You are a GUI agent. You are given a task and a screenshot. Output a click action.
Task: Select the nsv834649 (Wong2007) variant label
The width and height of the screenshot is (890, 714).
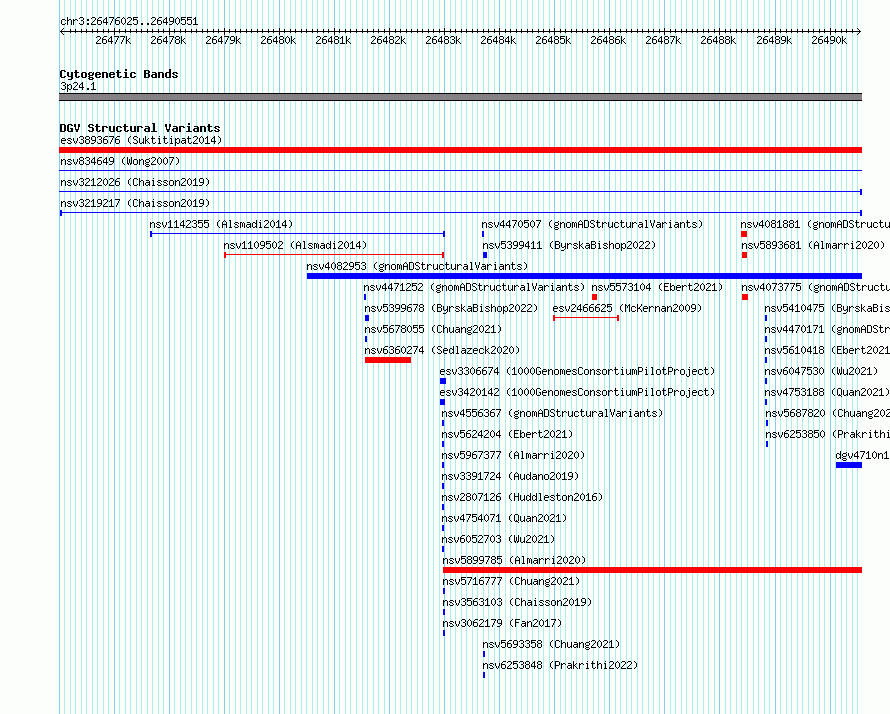(120, 161)
